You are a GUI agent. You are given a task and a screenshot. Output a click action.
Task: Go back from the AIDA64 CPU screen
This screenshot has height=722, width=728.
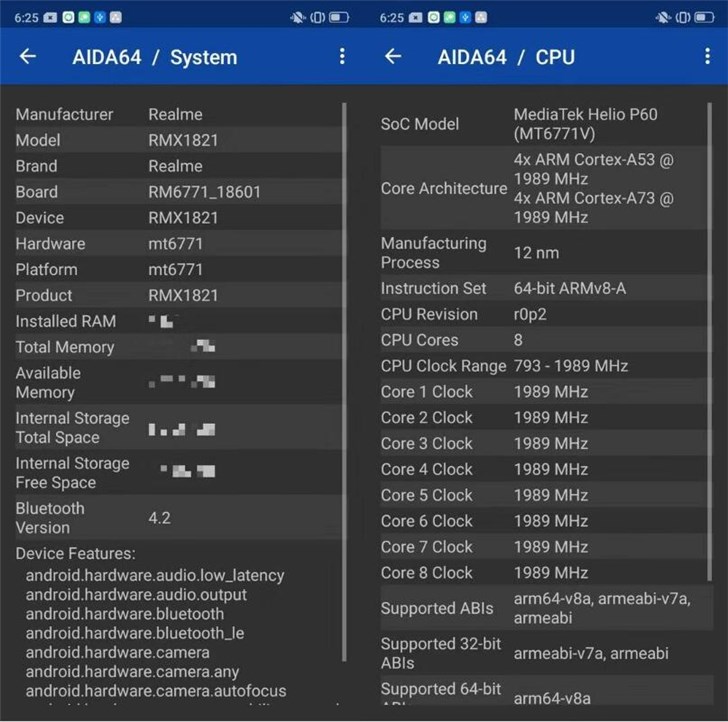pos(393,57)
